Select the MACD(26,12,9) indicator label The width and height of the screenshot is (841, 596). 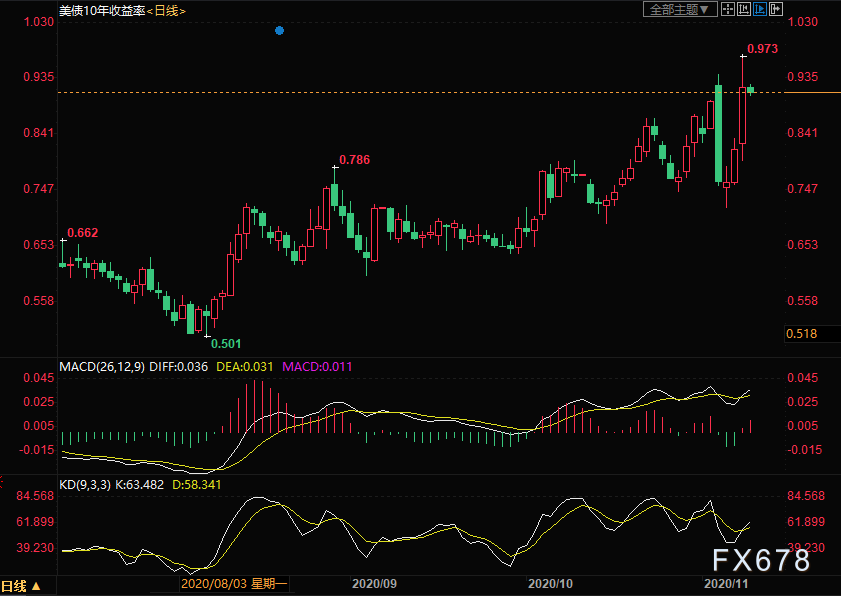(102, 367)
